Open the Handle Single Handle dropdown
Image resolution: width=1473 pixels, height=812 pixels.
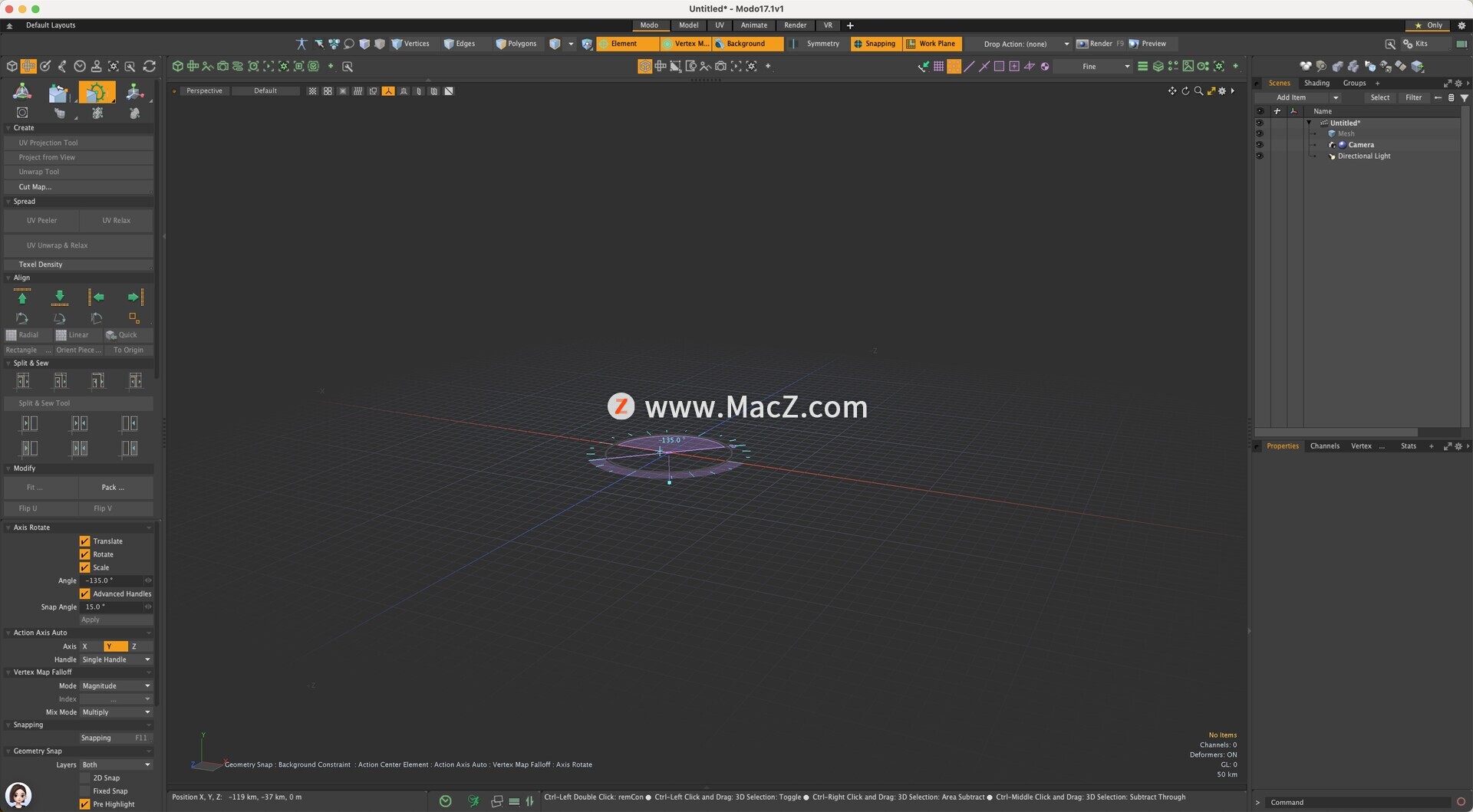(x=116, y=659)
